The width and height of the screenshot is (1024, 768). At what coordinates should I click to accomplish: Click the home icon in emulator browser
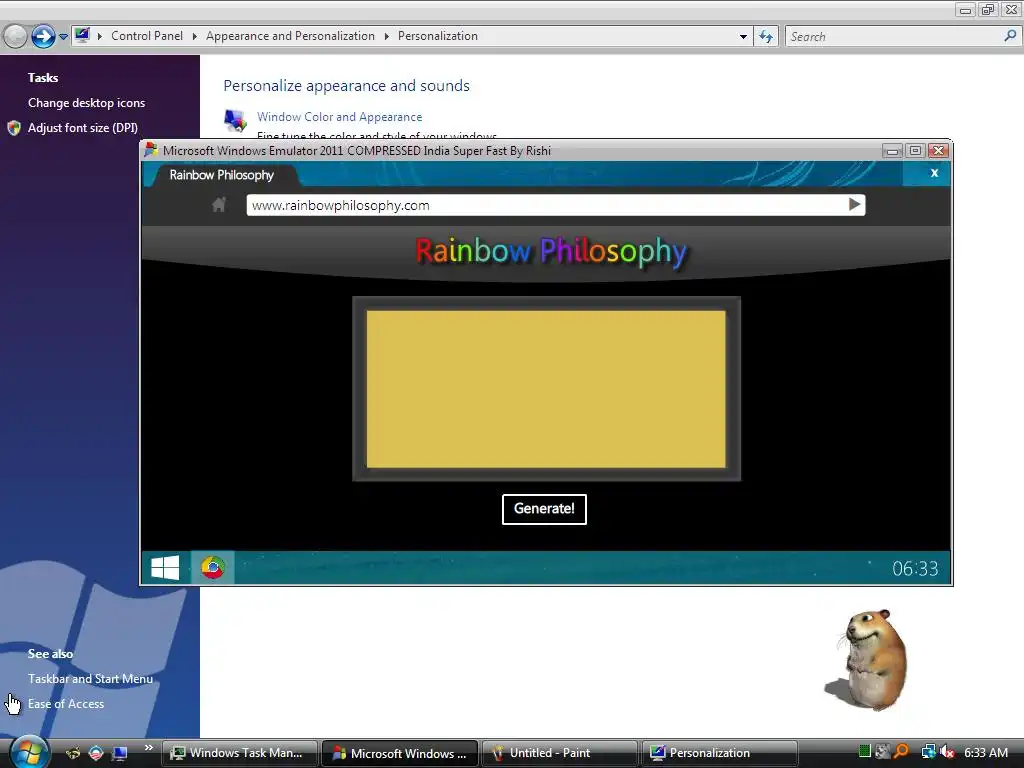[219, 205]
